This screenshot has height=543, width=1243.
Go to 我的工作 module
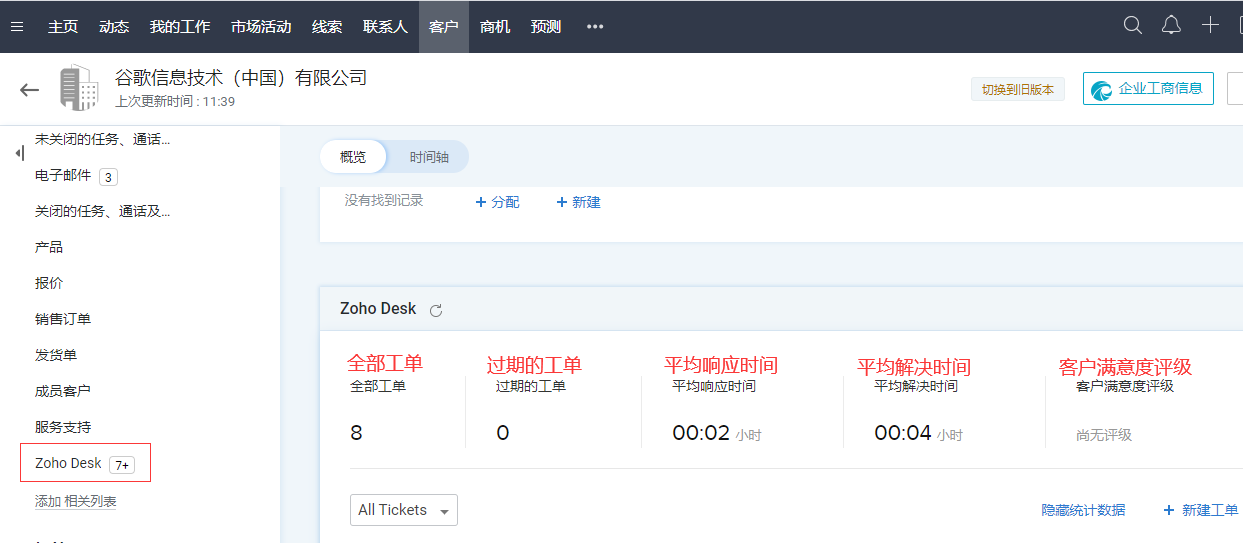180,27
